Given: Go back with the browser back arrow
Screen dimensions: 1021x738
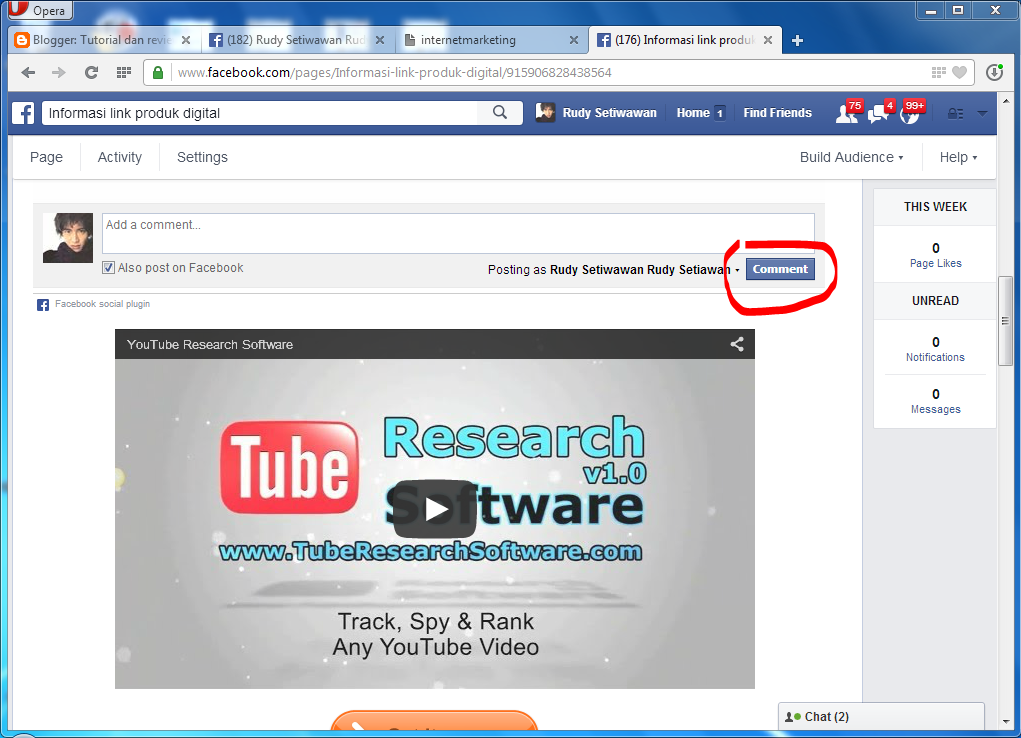Looking at the screenshot, I should coord(28,72).
